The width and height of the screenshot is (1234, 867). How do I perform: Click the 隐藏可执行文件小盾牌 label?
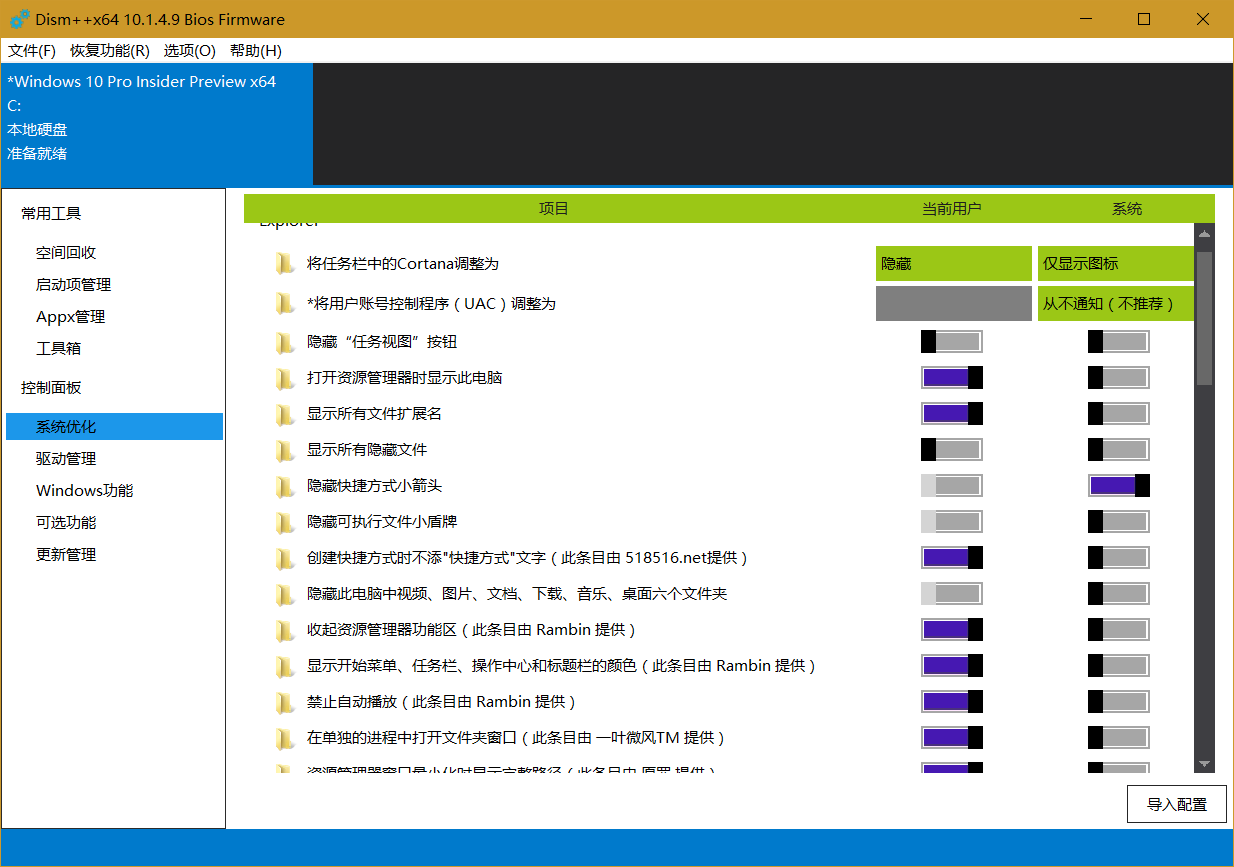coord(382,522)
